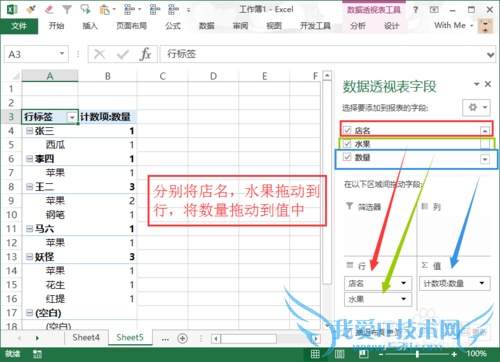Select row 9 header

[11, 201]
